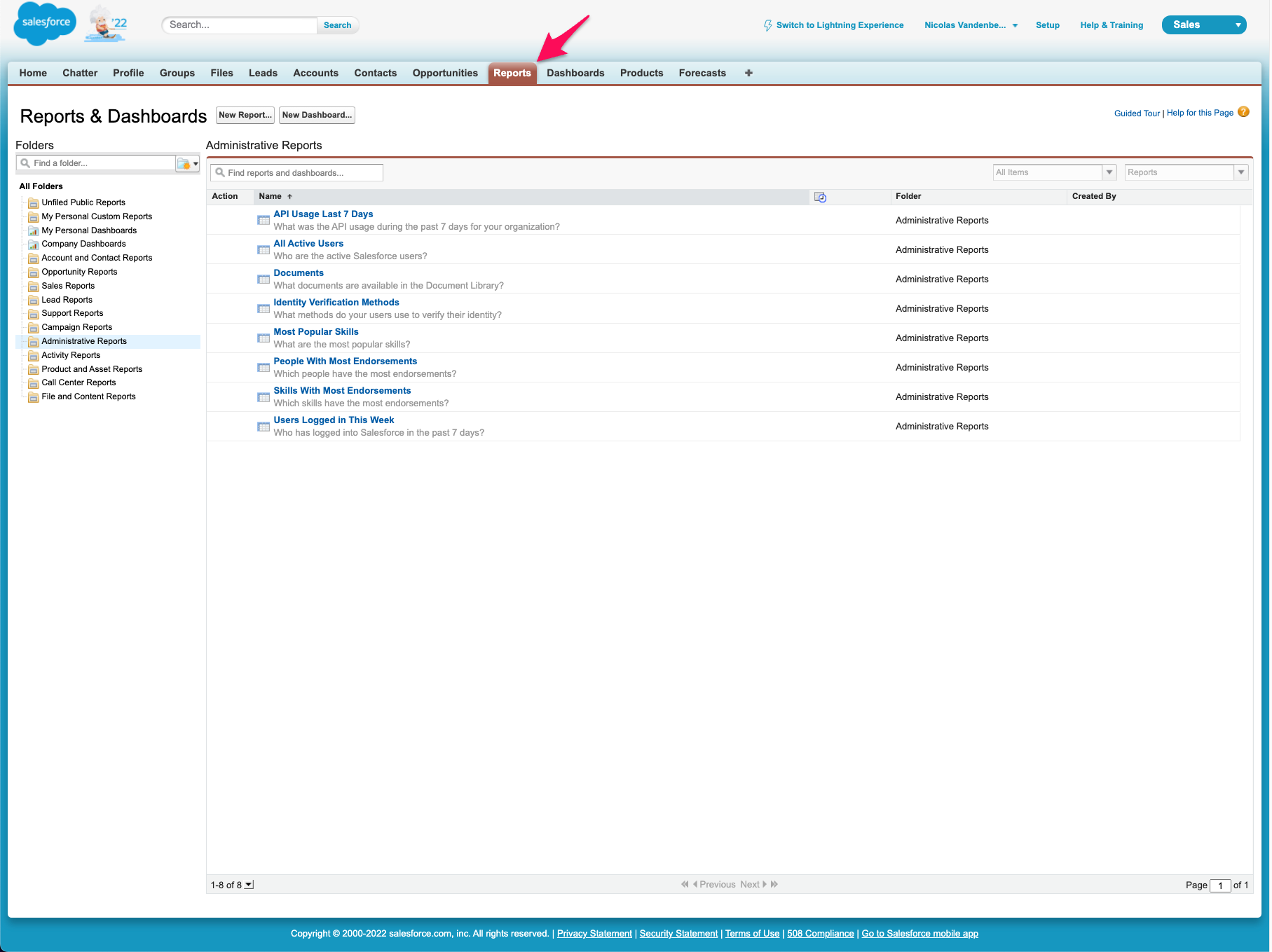This screenshot has height=952, width=1272.
Task: Select the File and Content Reports folder
Action: pos(88,396)
